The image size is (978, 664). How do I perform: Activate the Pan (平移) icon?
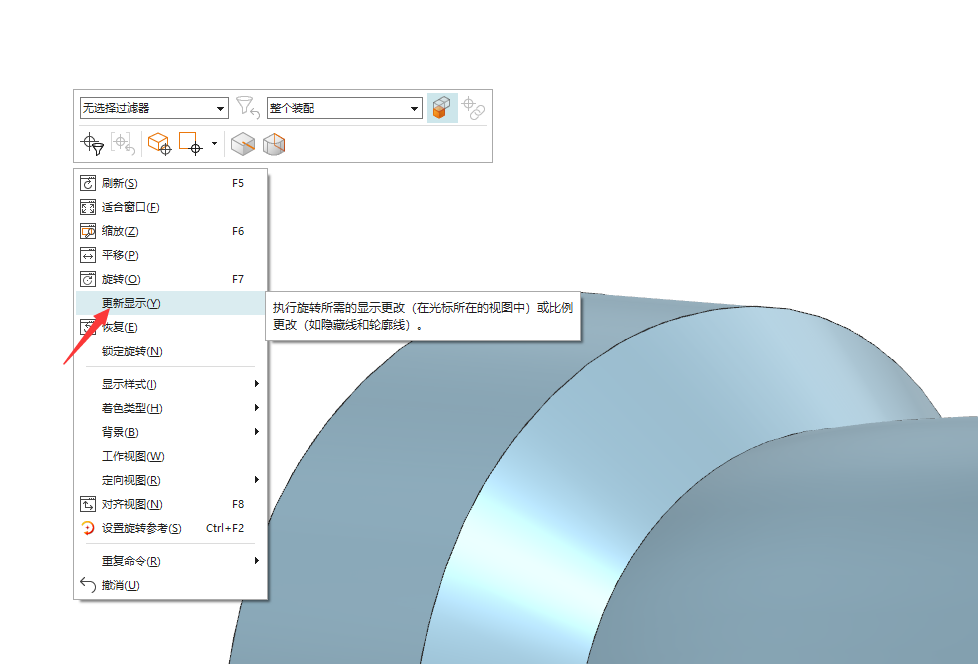click(87, 255)
